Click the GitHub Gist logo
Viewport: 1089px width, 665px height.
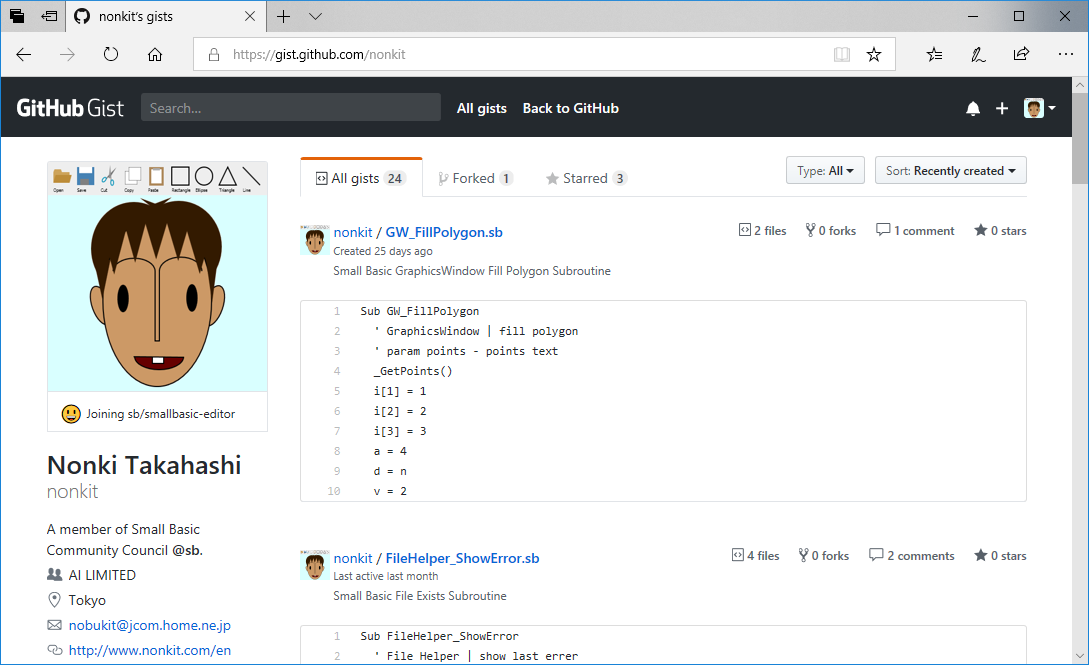coord(69,107)
